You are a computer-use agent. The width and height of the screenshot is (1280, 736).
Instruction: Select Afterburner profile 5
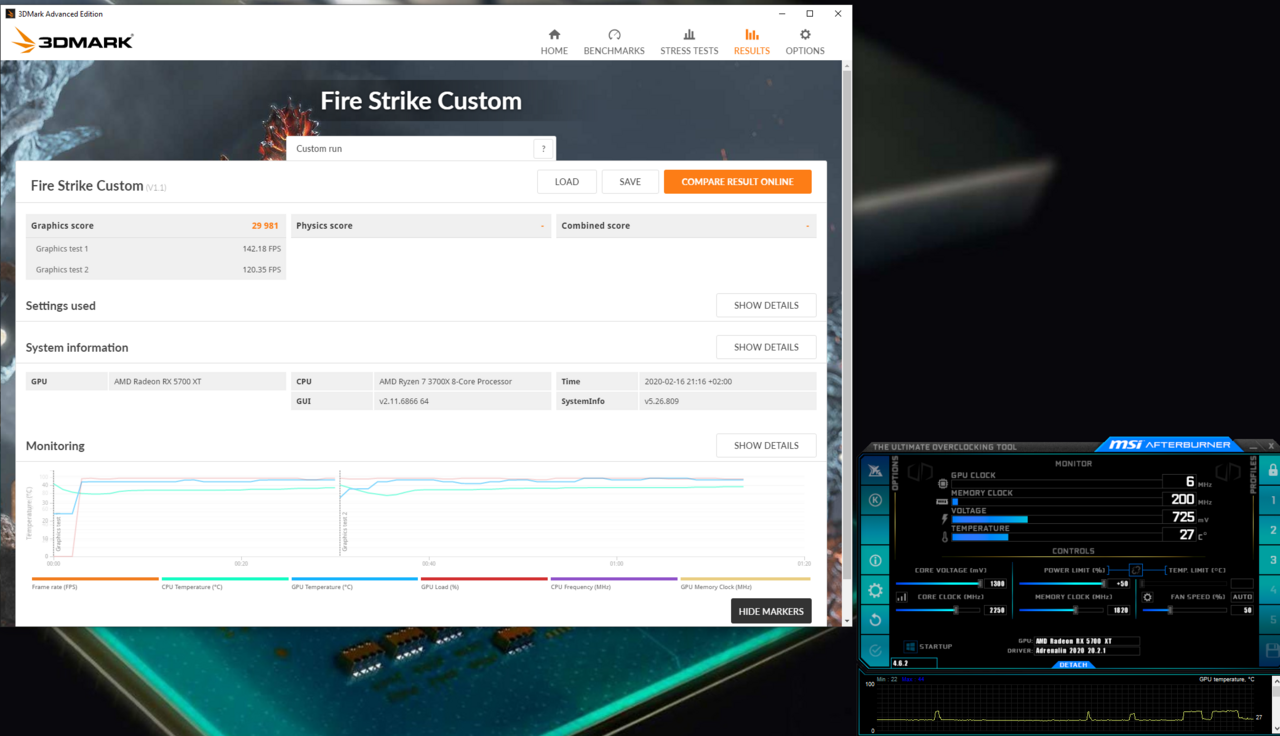(x=1273, y=620)
